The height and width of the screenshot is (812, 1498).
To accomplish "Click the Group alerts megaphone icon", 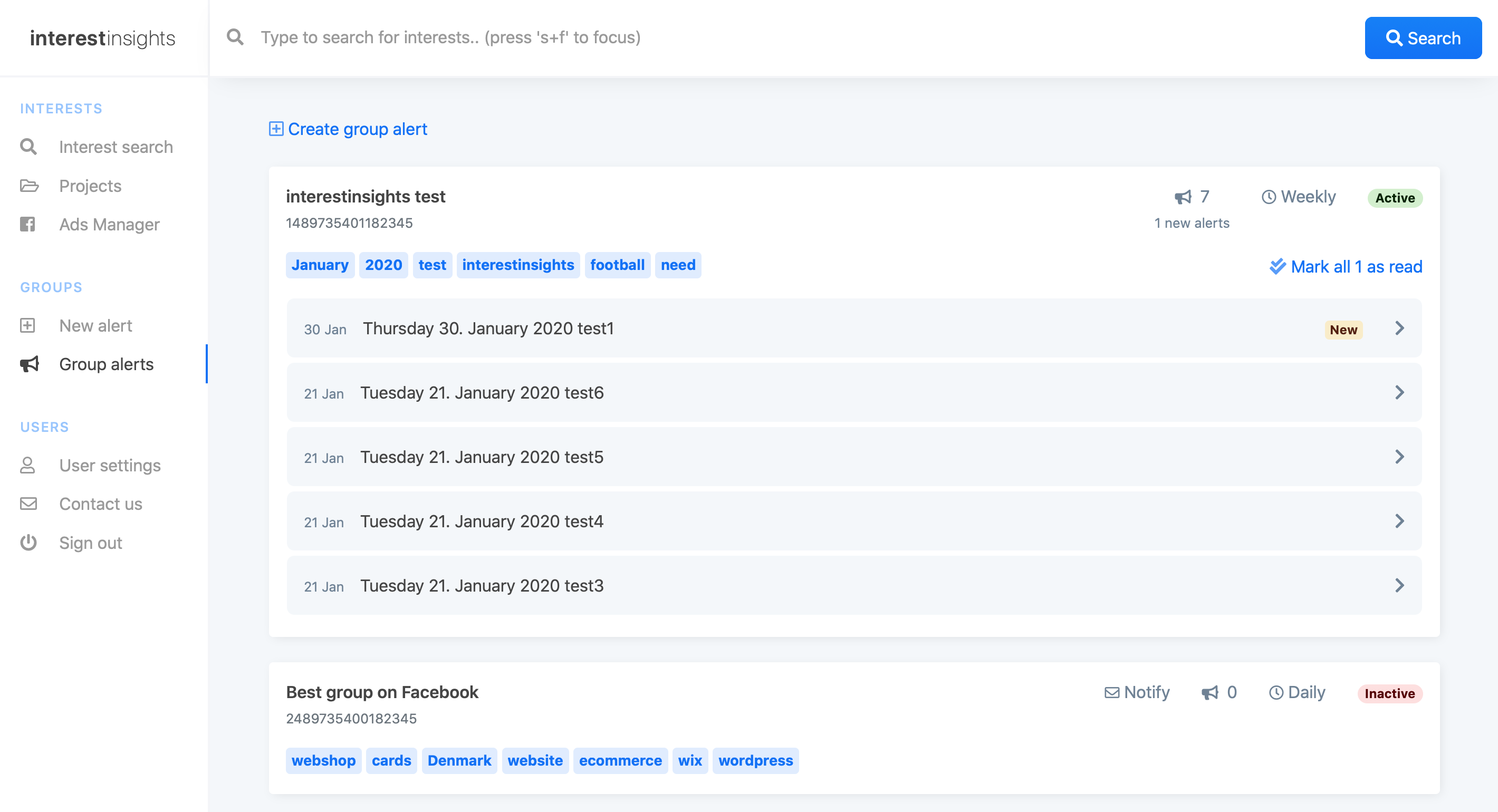I will pyautogui.click(x=29, y=364).
